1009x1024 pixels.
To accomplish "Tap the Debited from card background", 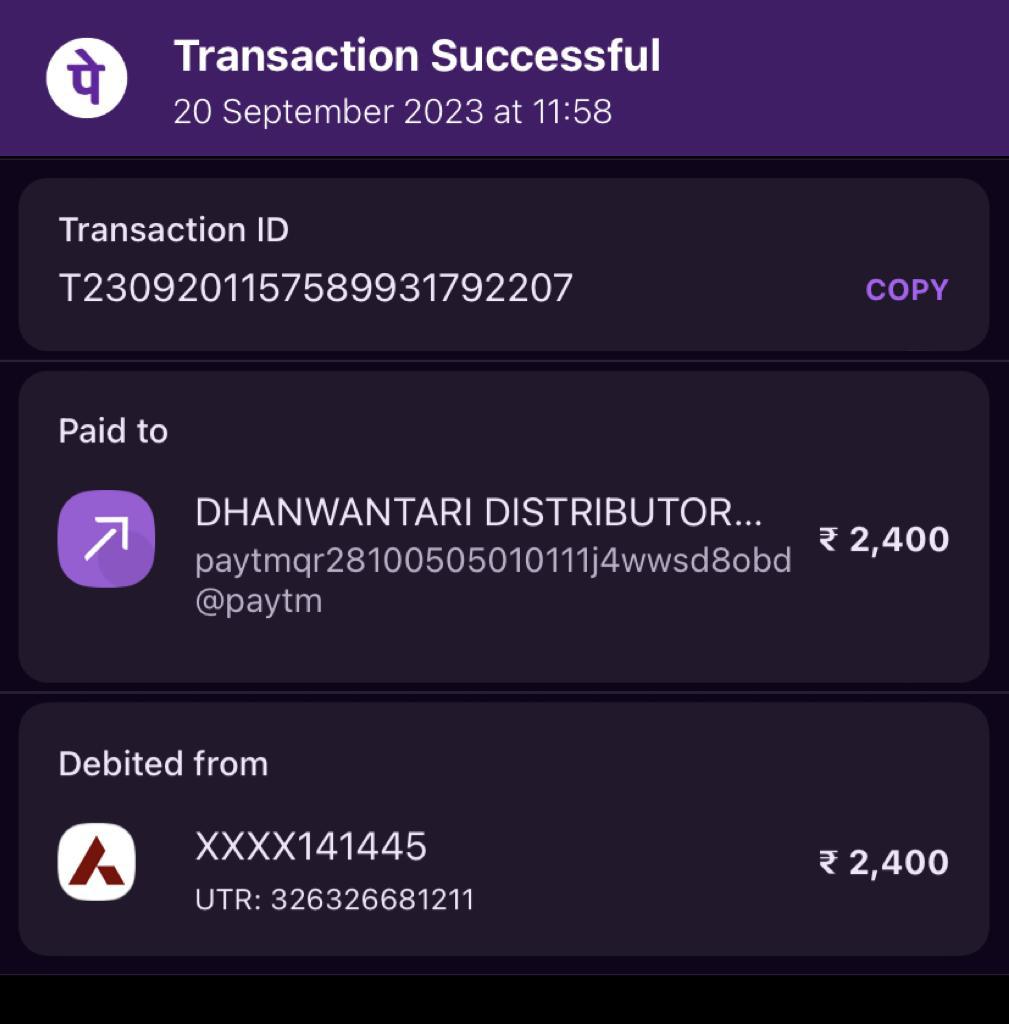I will tap(504, 829).
